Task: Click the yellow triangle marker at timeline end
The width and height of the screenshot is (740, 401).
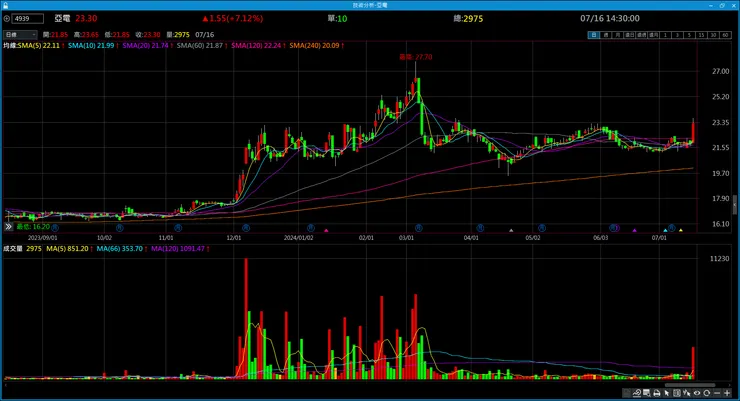Action: coord(681,230)
